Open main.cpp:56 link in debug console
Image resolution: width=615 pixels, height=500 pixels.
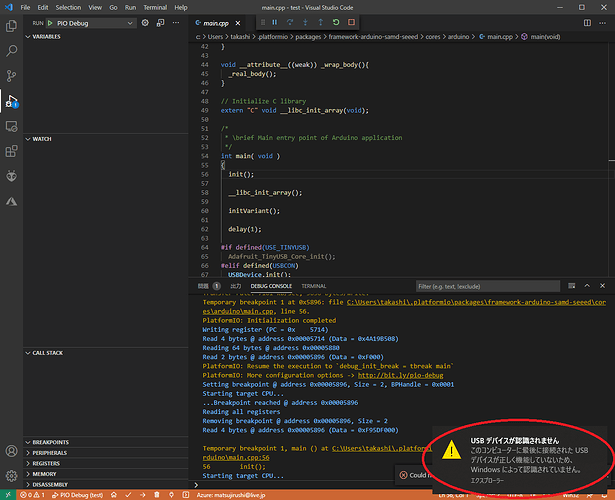coord(236,458)
